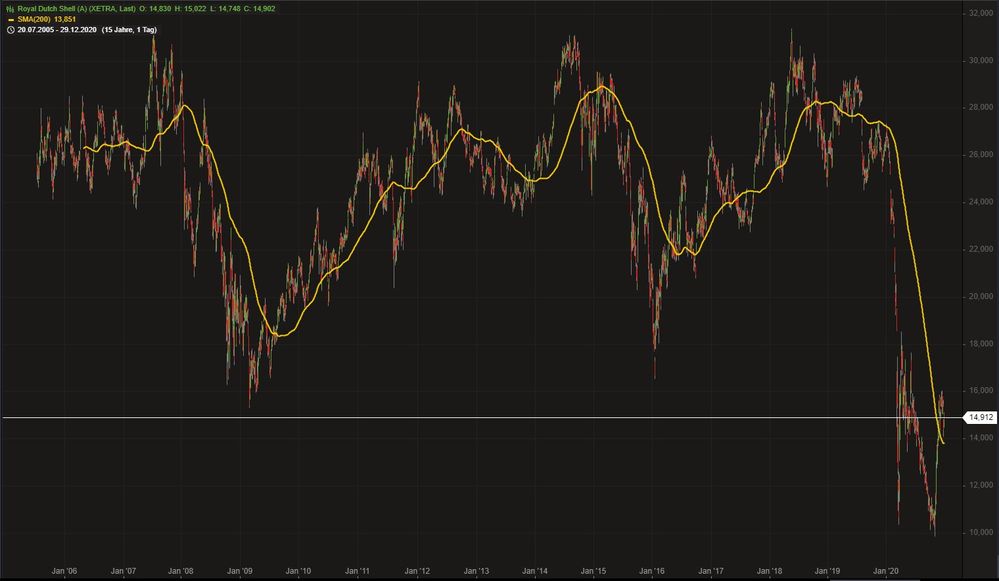Click the "Jan '14" time axis label
Screen dimensions: 999x581
[x=534, y=571]
